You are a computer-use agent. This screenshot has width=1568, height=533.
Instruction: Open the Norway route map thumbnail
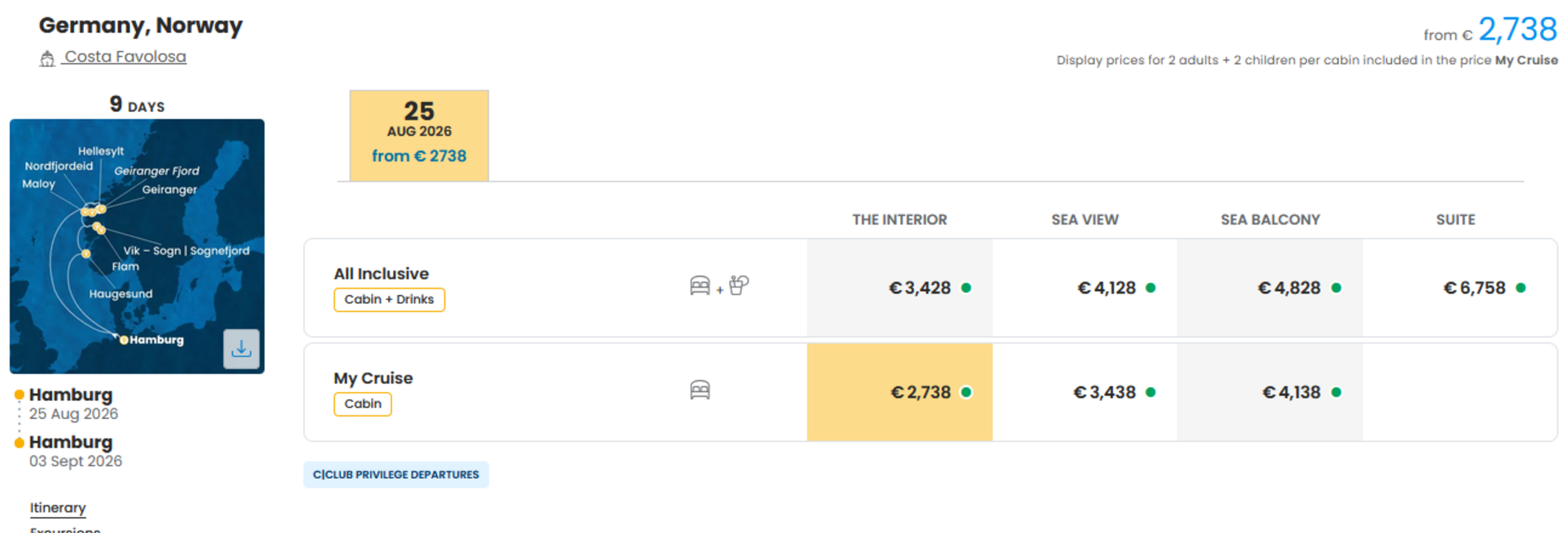pos(137,246)
